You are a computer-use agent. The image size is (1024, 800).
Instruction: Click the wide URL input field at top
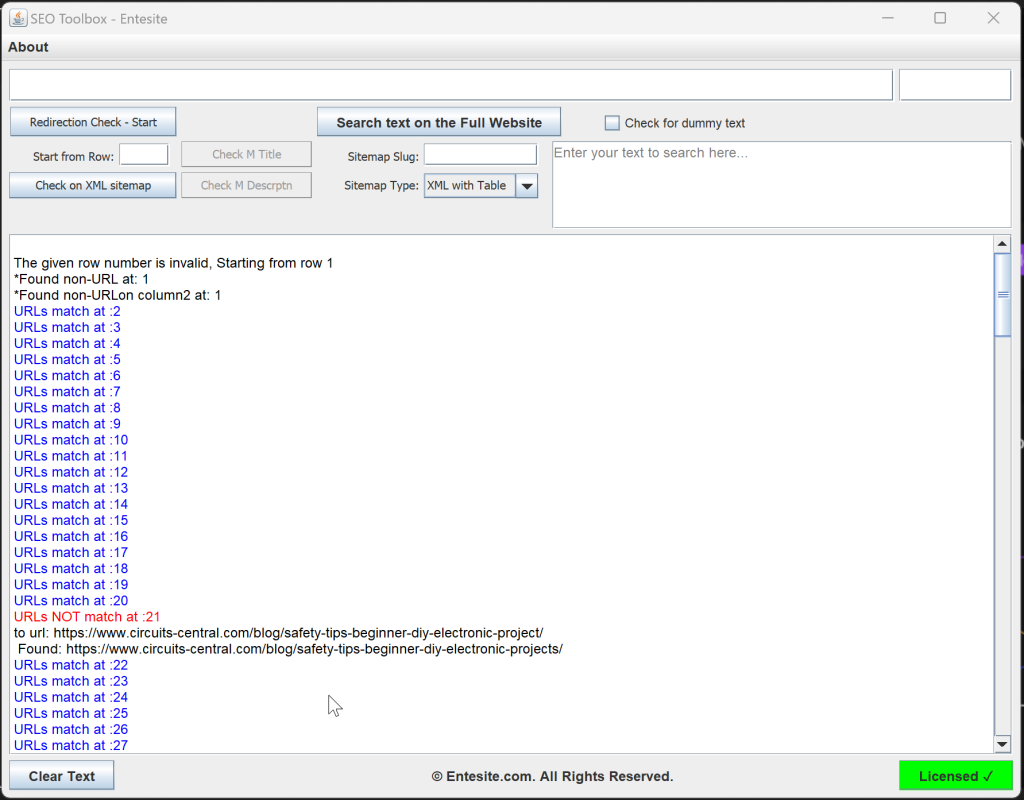[x=450, y=85]
